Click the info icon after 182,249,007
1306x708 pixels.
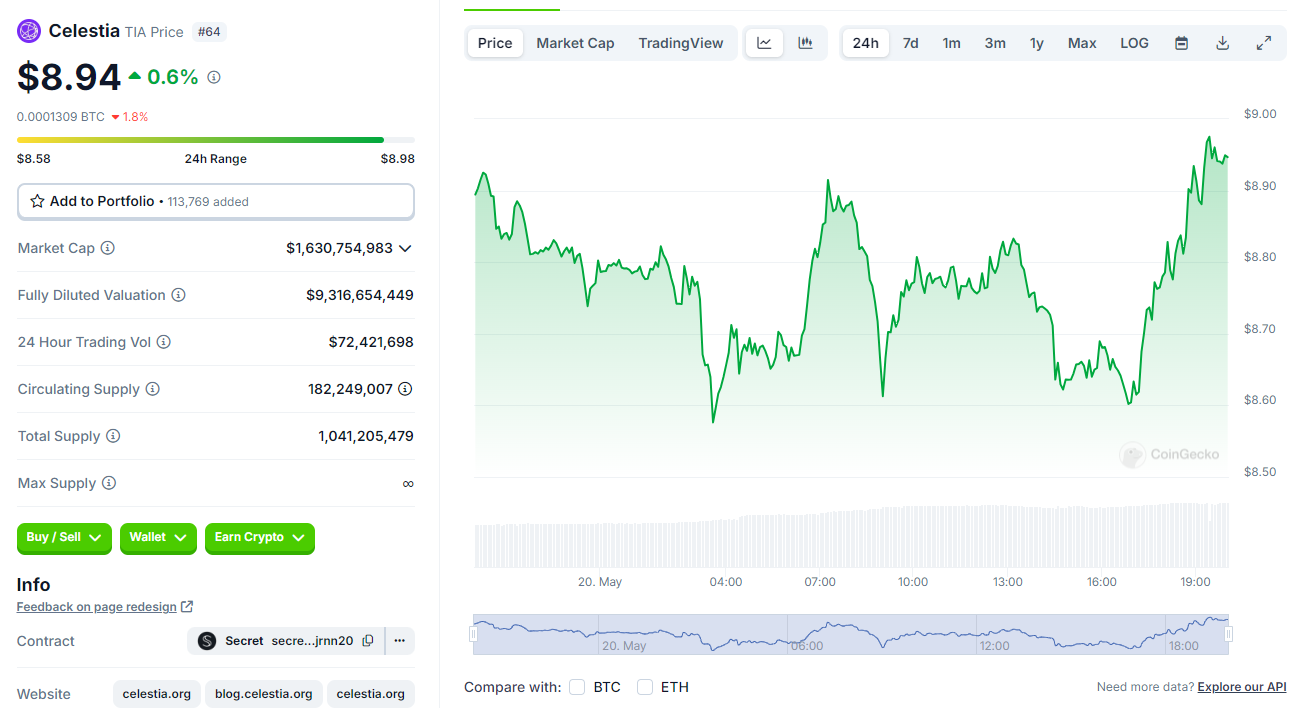[405, 389]
